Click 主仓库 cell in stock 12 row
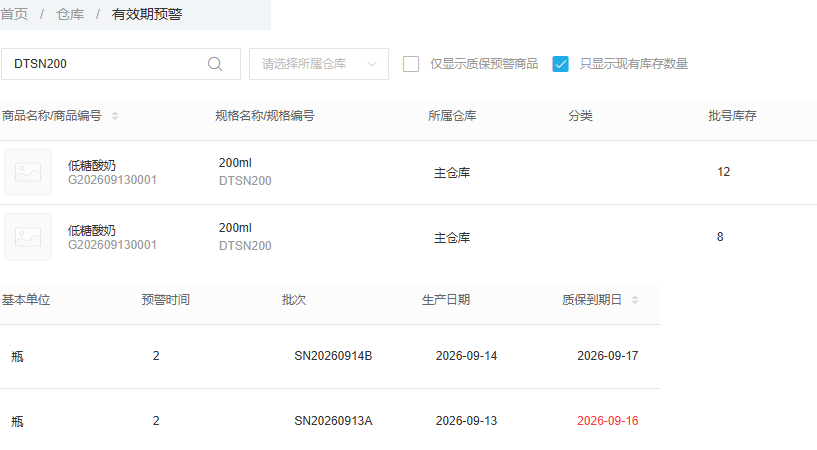817x450 pixels. click(x=452, y=173)
